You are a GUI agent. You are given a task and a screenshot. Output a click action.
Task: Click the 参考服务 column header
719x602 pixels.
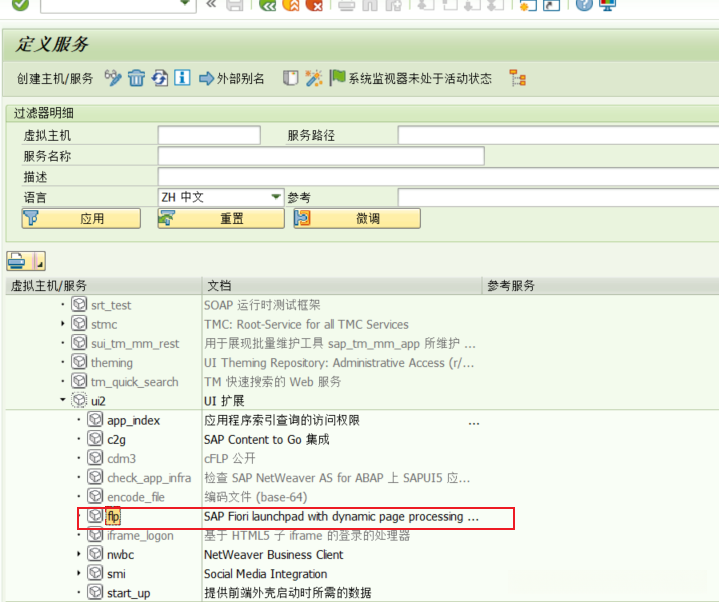pos(600,286)
